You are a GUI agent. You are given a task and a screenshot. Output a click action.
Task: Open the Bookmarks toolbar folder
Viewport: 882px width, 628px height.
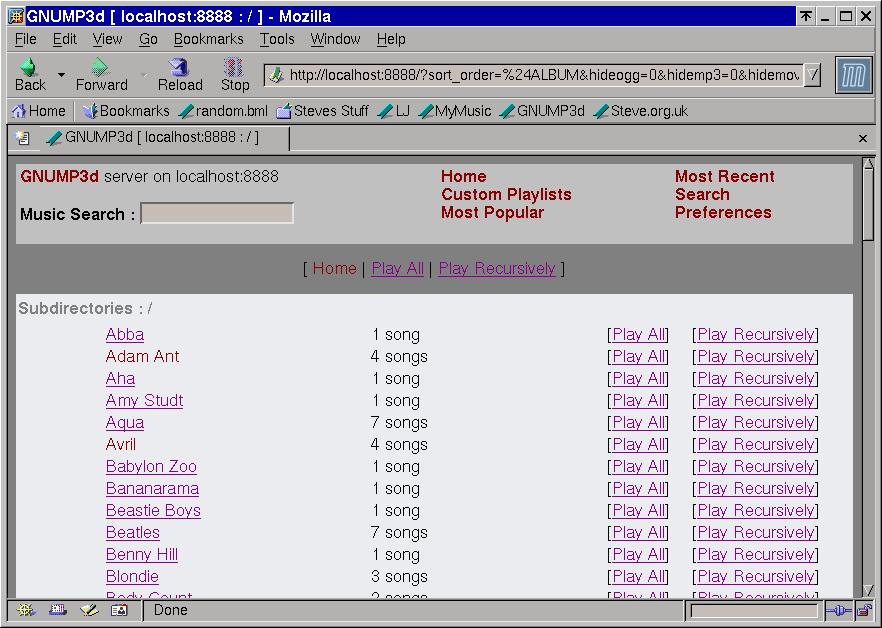point(126,111)
